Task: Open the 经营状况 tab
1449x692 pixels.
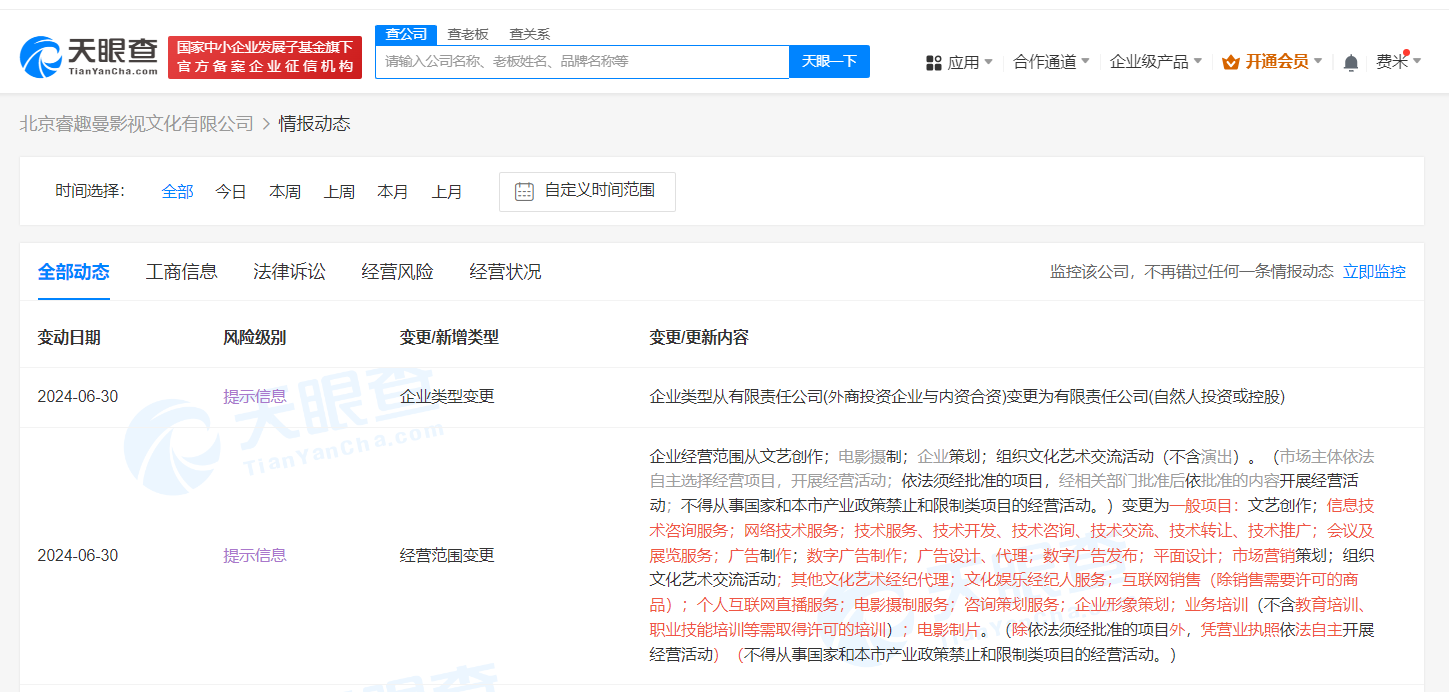Action: 504,271
